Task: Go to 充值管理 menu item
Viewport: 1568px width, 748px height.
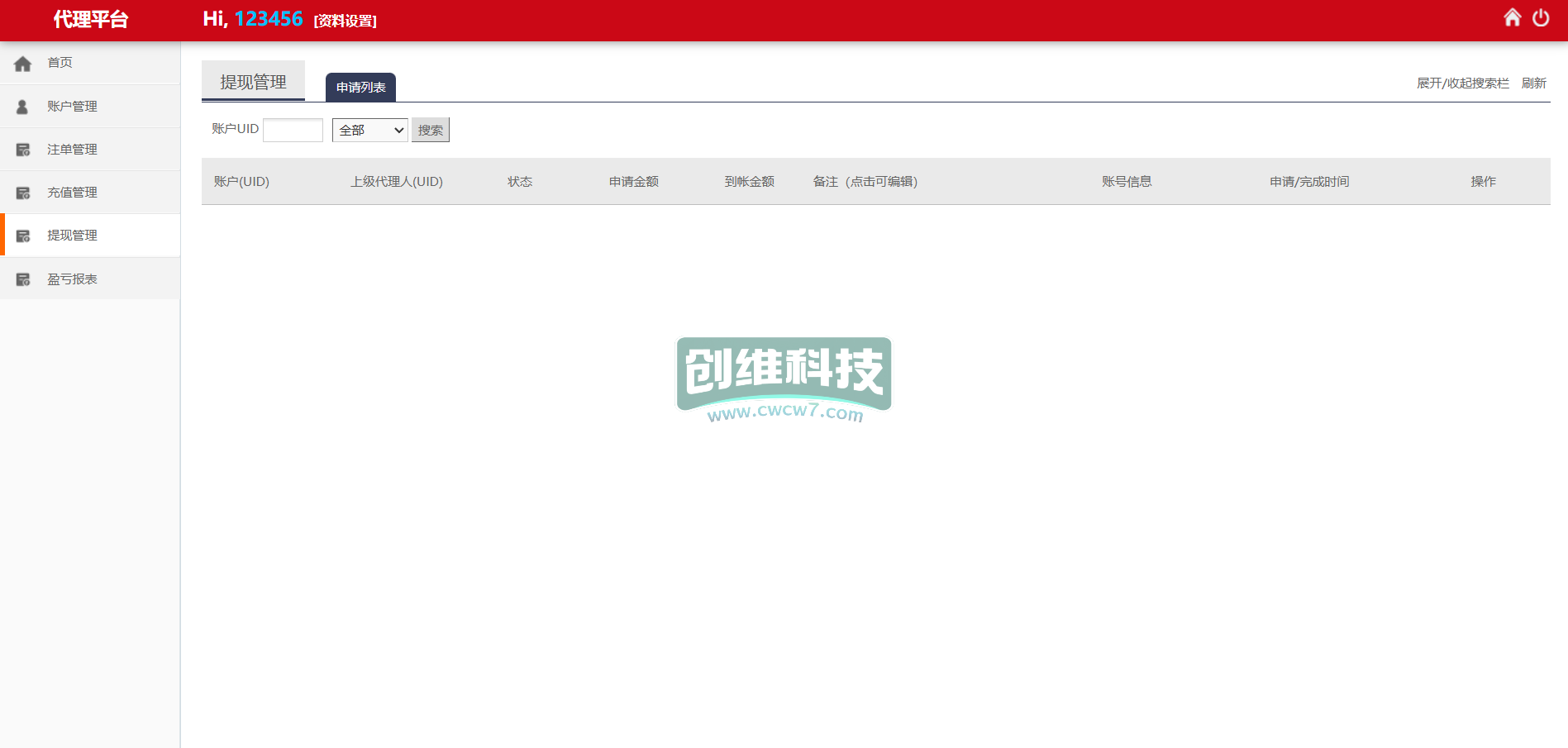Action: 90,192
